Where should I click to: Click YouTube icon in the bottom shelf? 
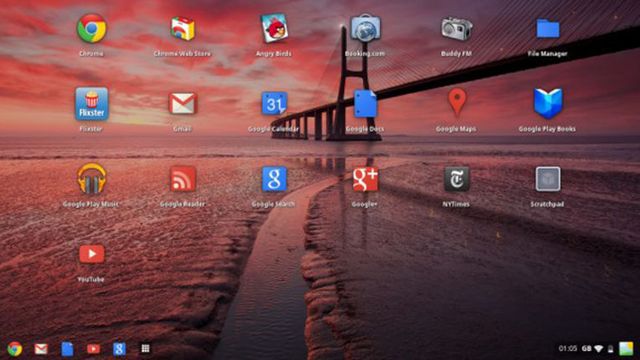click(93, 349)
